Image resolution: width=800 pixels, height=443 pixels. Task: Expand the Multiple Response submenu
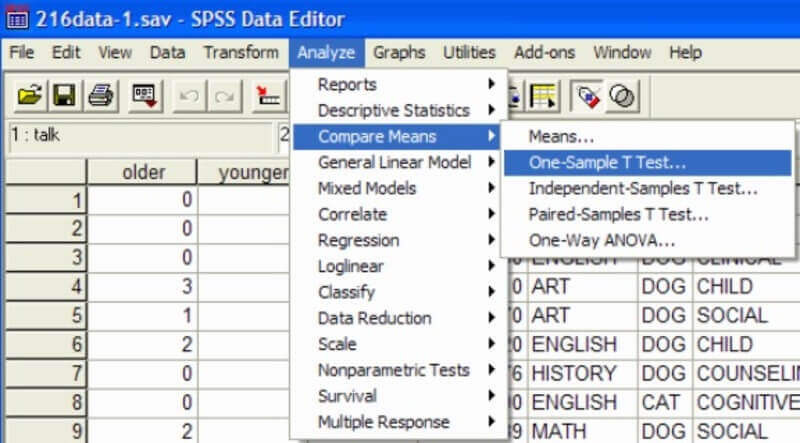coord(399,422)
